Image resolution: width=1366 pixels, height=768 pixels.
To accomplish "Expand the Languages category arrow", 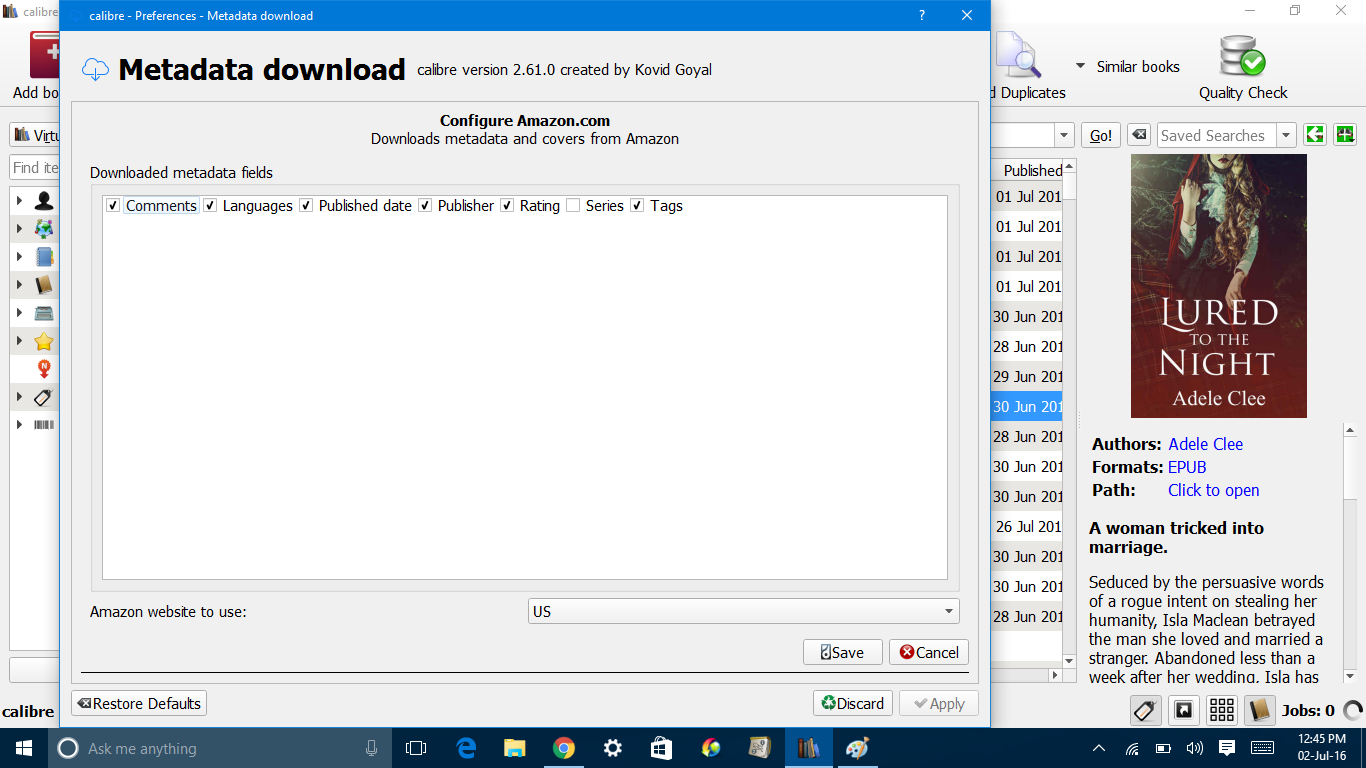I will pos(19,229).
